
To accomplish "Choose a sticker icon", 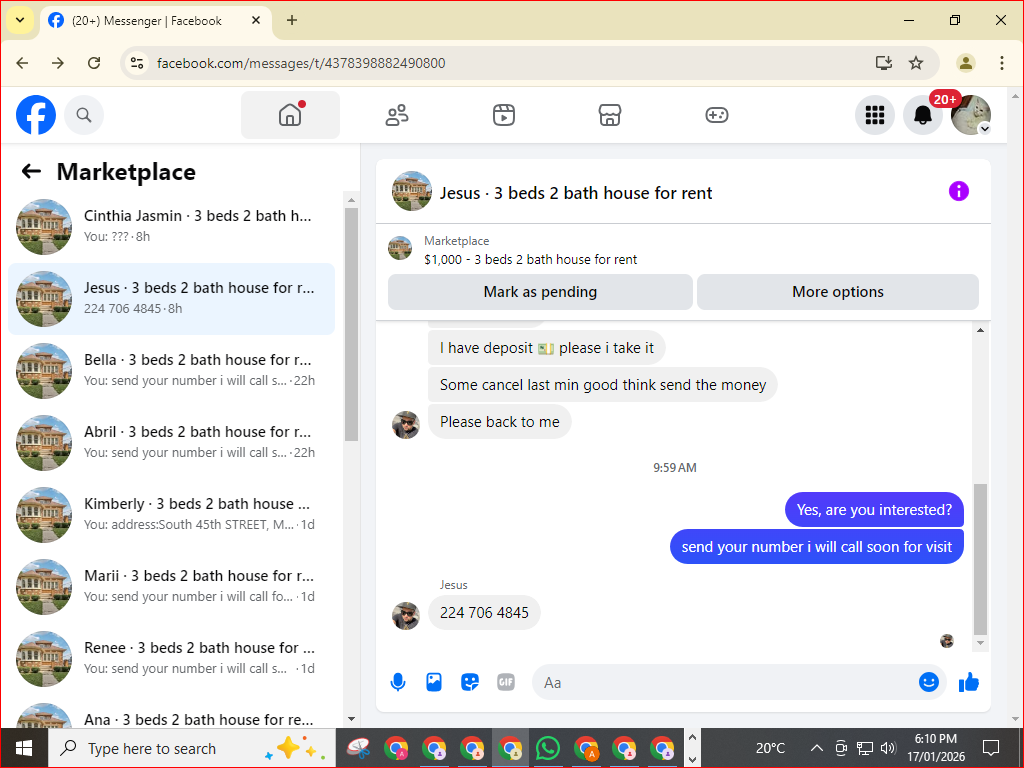I will [x=470, y=682].
